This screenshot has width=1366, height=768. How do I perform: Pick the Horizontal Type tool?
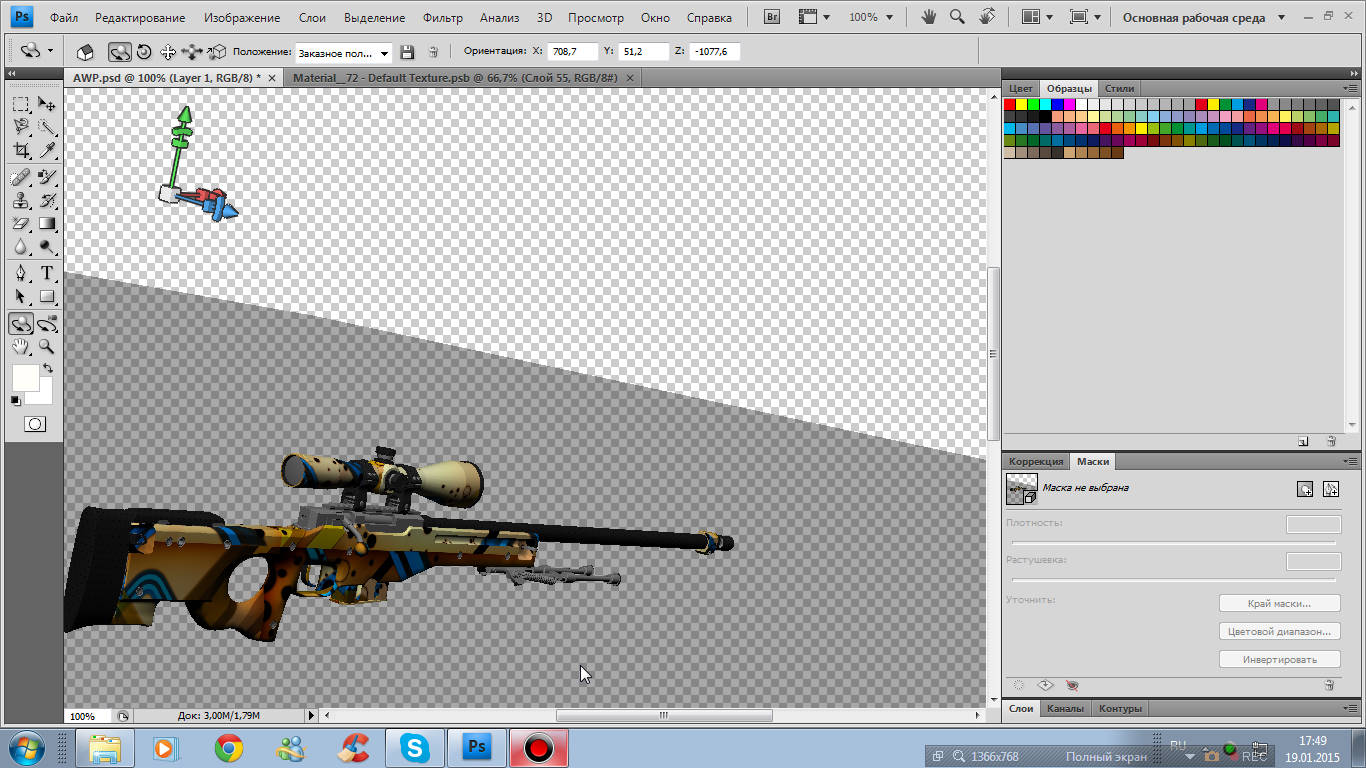point(47,273)
